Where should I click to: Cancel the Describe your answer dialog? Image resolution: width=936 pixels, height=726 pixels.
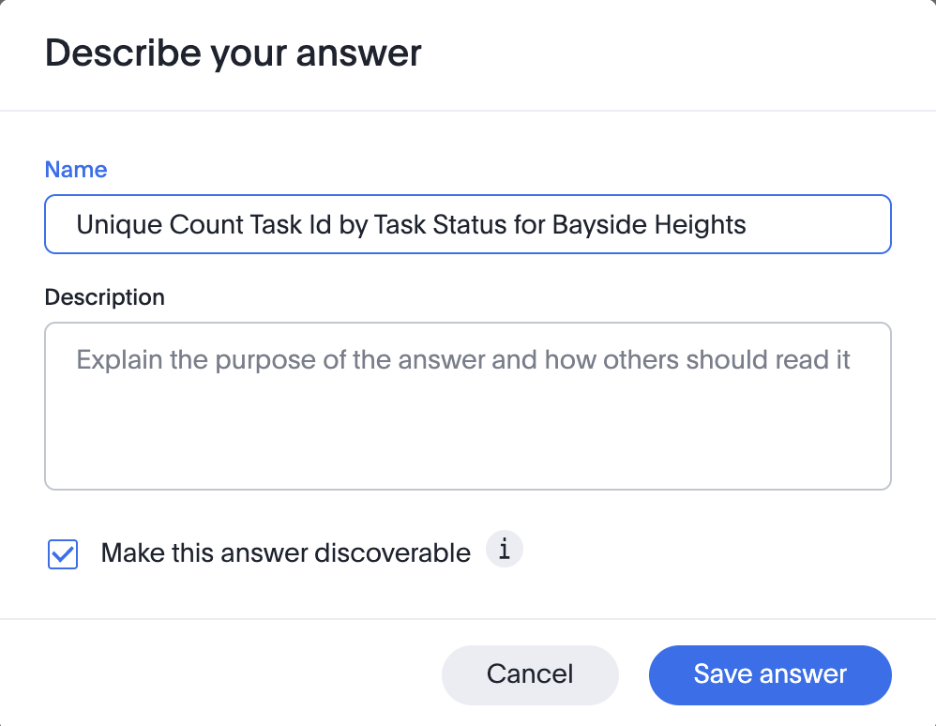530,674
